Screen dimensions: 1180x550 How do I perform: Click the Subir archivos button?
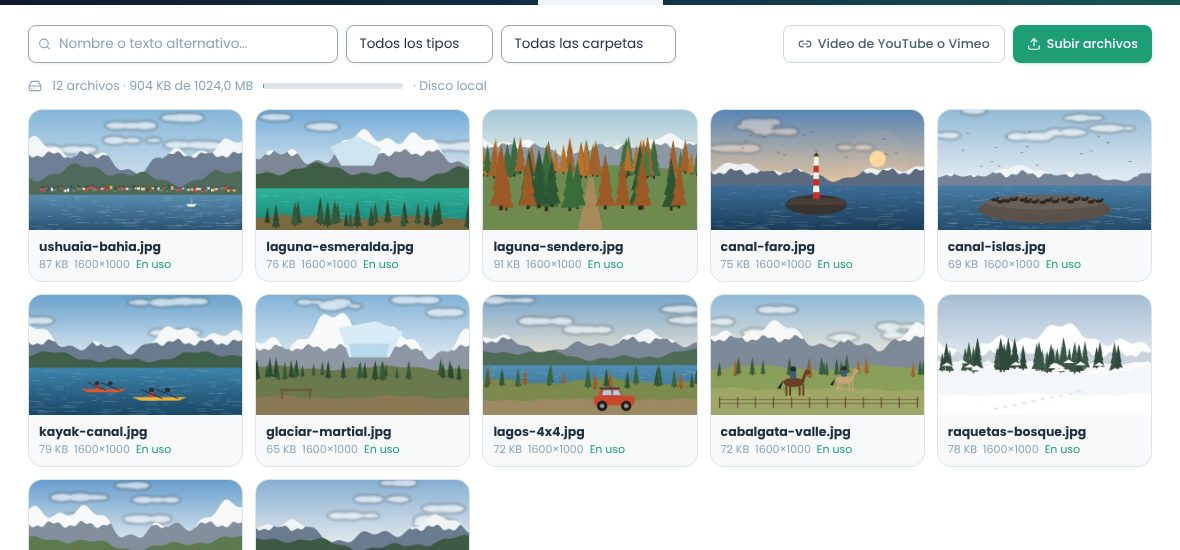(1081, 44)
